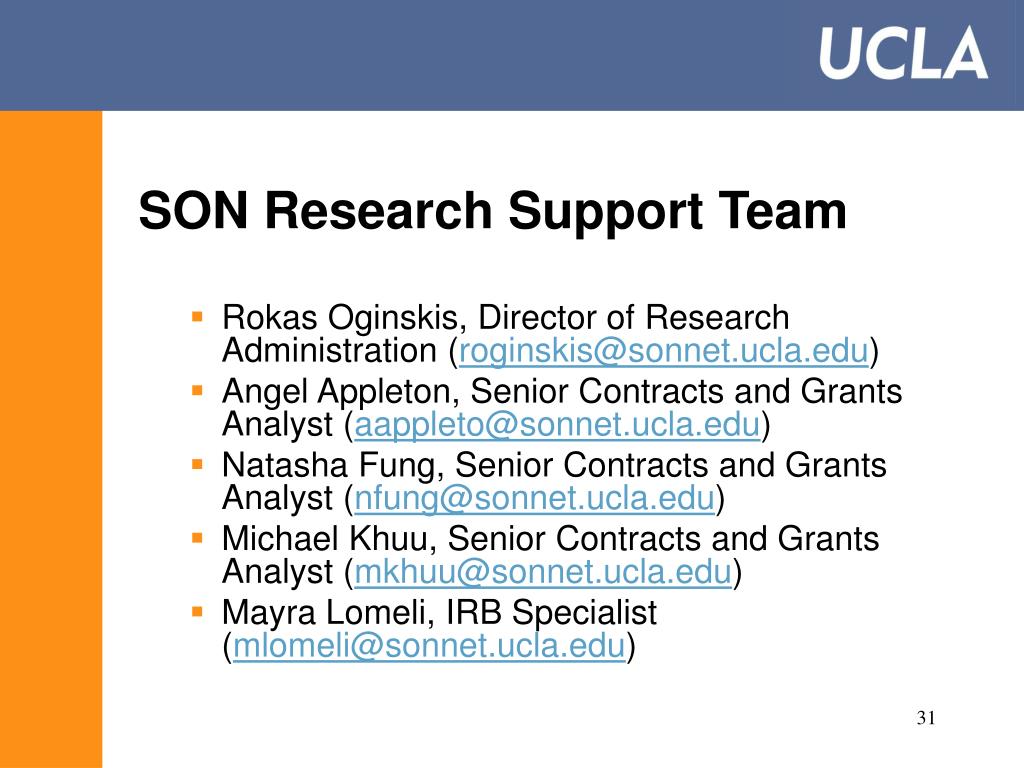Click the orange bullet beside Rokas Oginskis

(197, 317)
